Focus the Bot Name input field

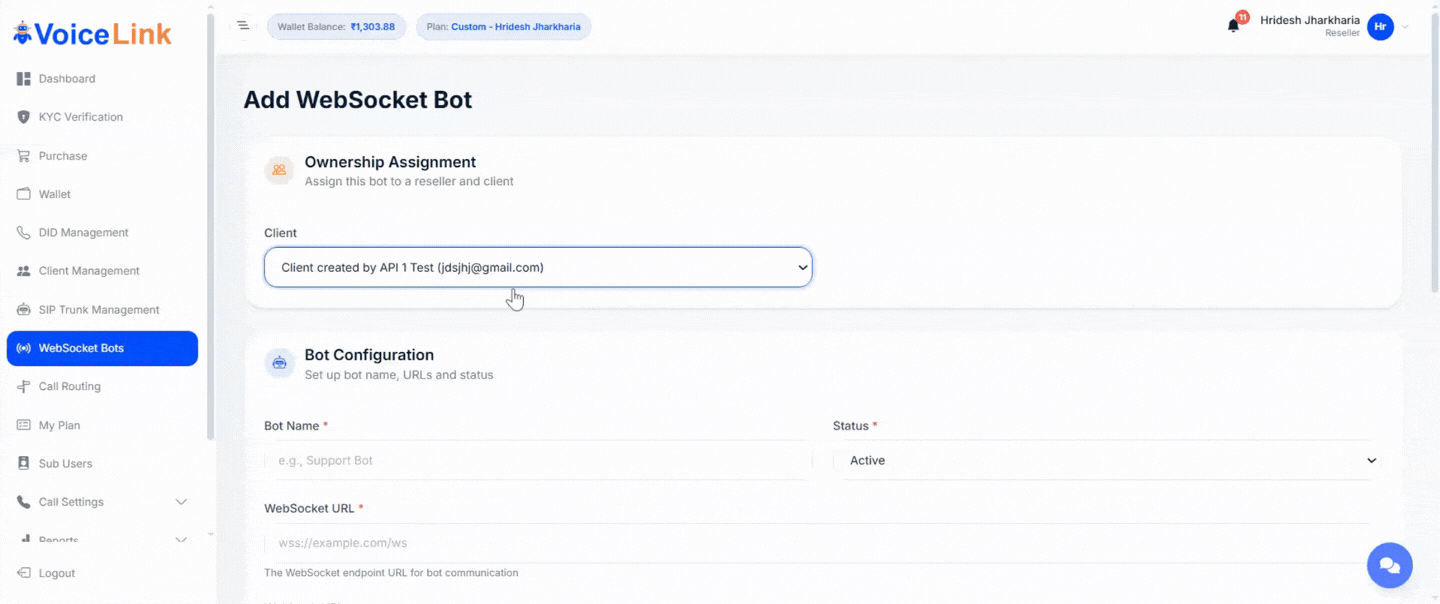point(538,460)
